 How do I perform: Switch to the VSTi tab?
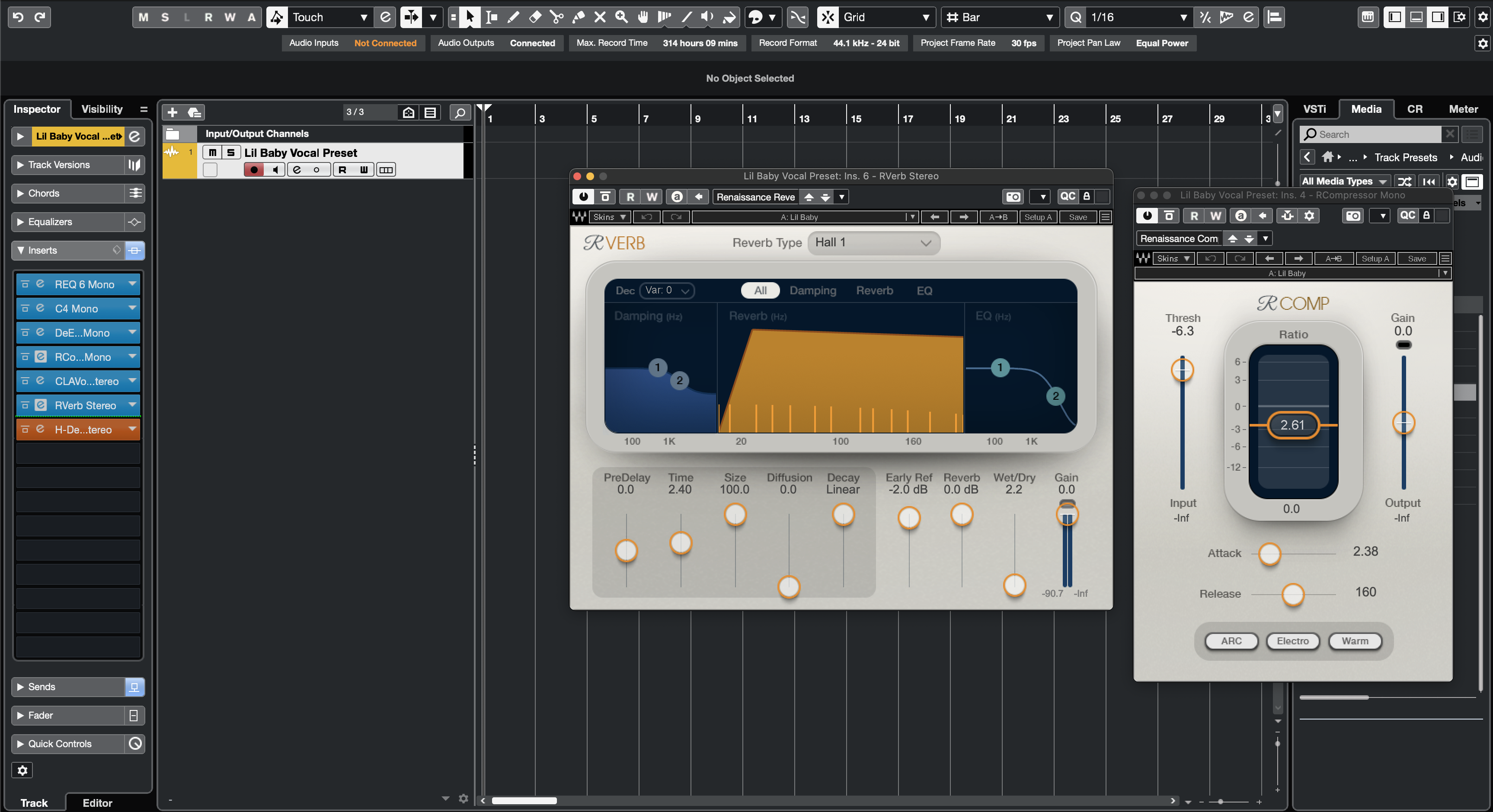1314,109
